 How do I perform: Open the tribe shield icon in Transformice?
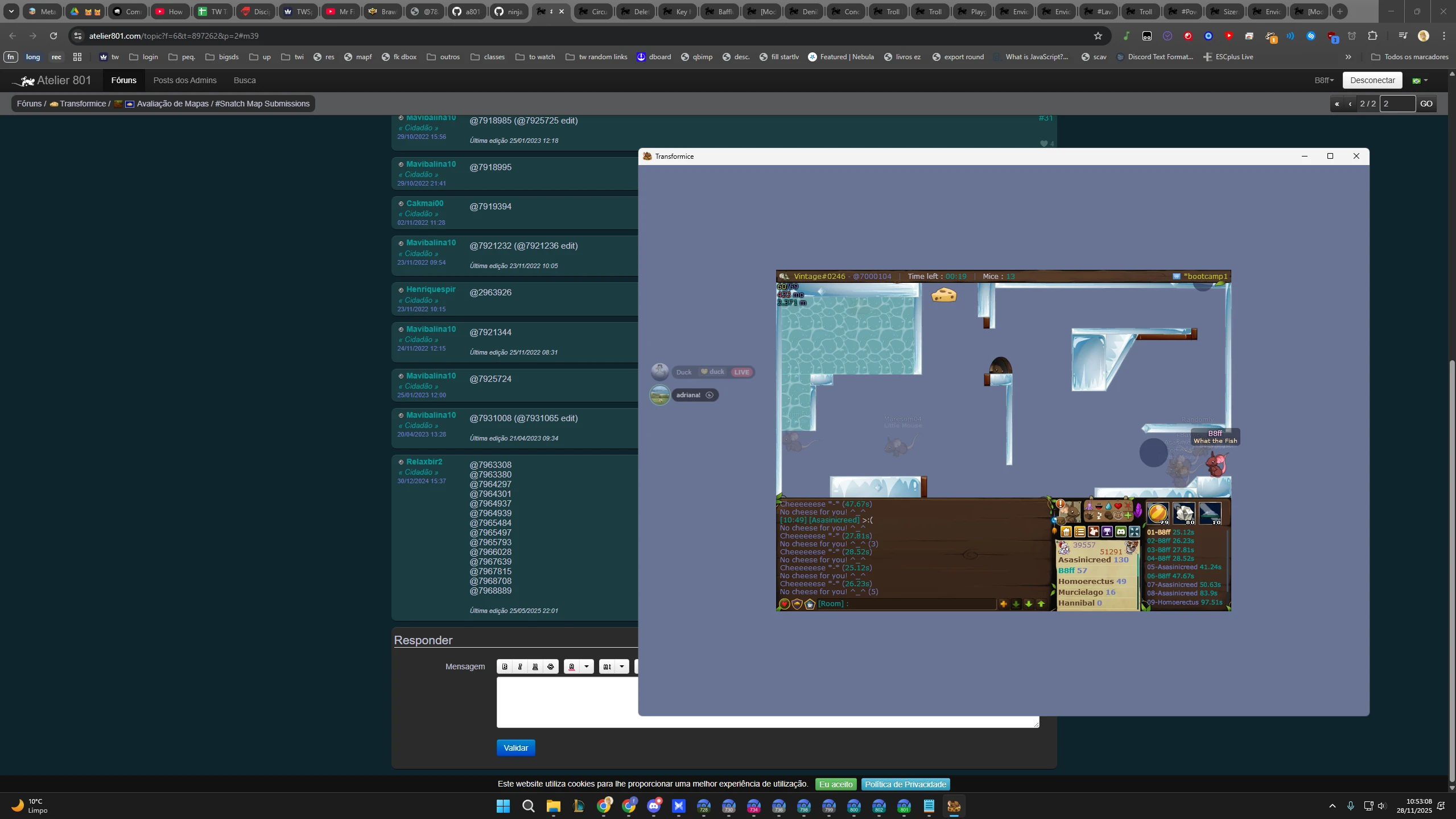pos(797,604)
